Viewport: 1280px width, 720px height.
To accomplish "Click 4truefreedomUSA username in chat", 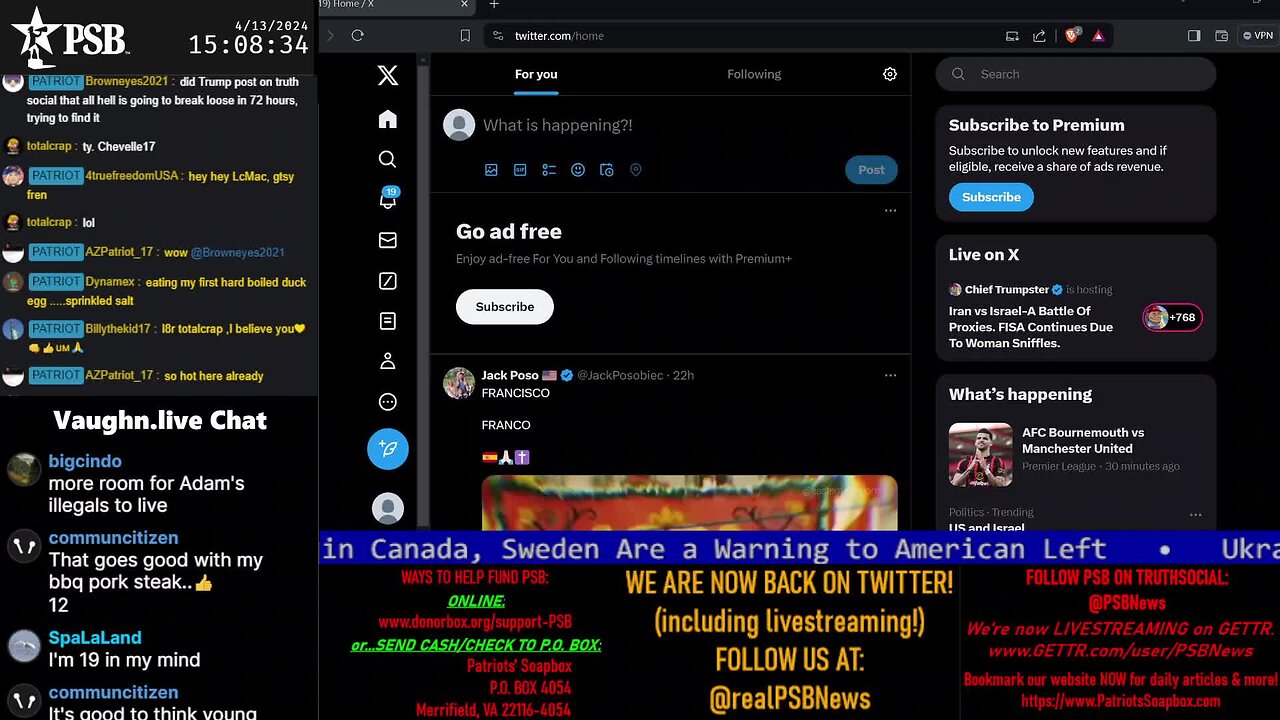I will [x=132, y=176].
